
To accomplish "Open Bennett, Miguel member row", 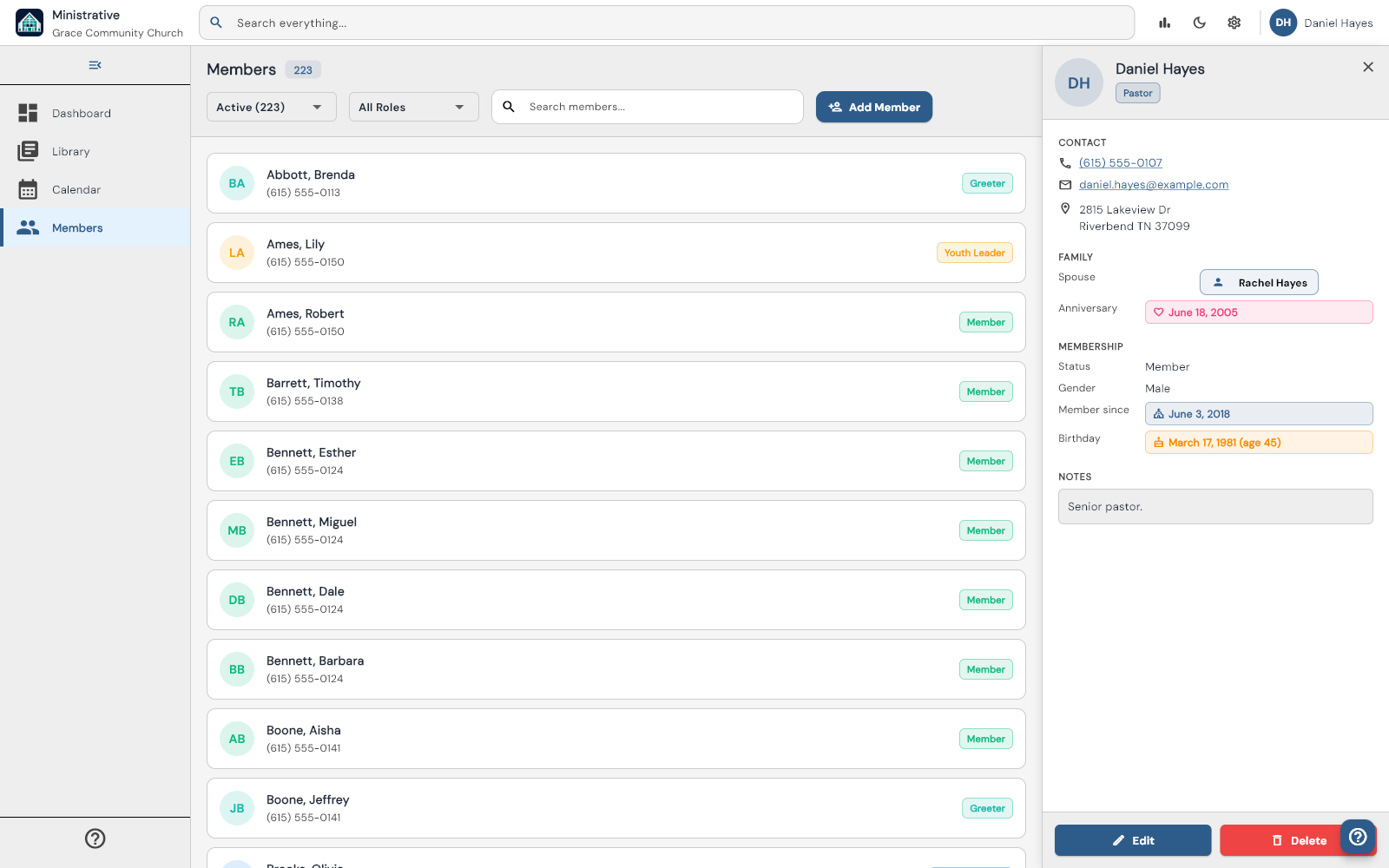I will tap(616, 530).
